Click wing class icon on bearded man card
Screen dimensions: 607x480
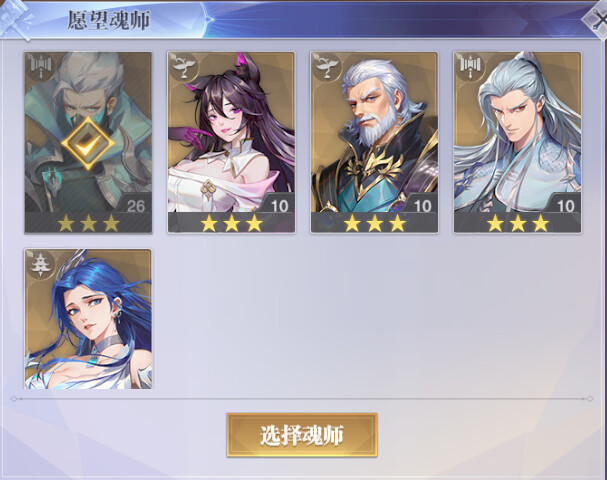pos(328,67)
